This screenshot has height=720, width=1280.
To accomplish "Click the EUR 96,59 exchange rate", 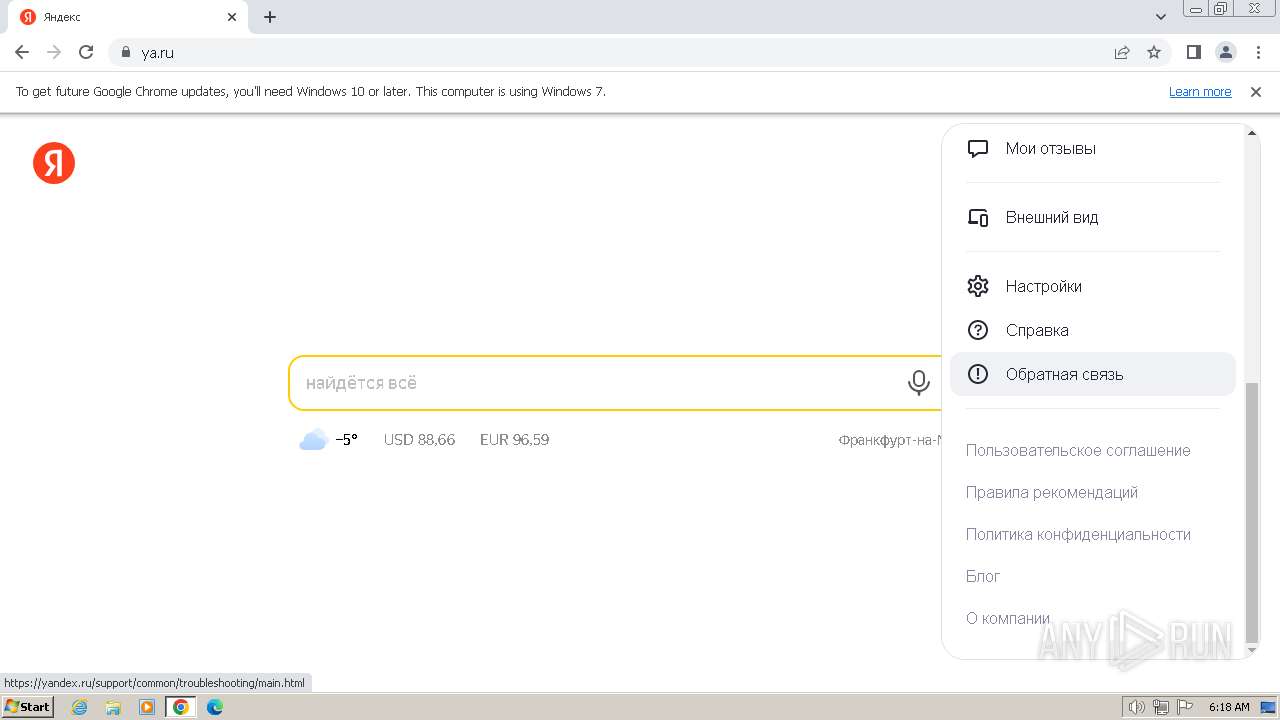I will click(514, 439).
